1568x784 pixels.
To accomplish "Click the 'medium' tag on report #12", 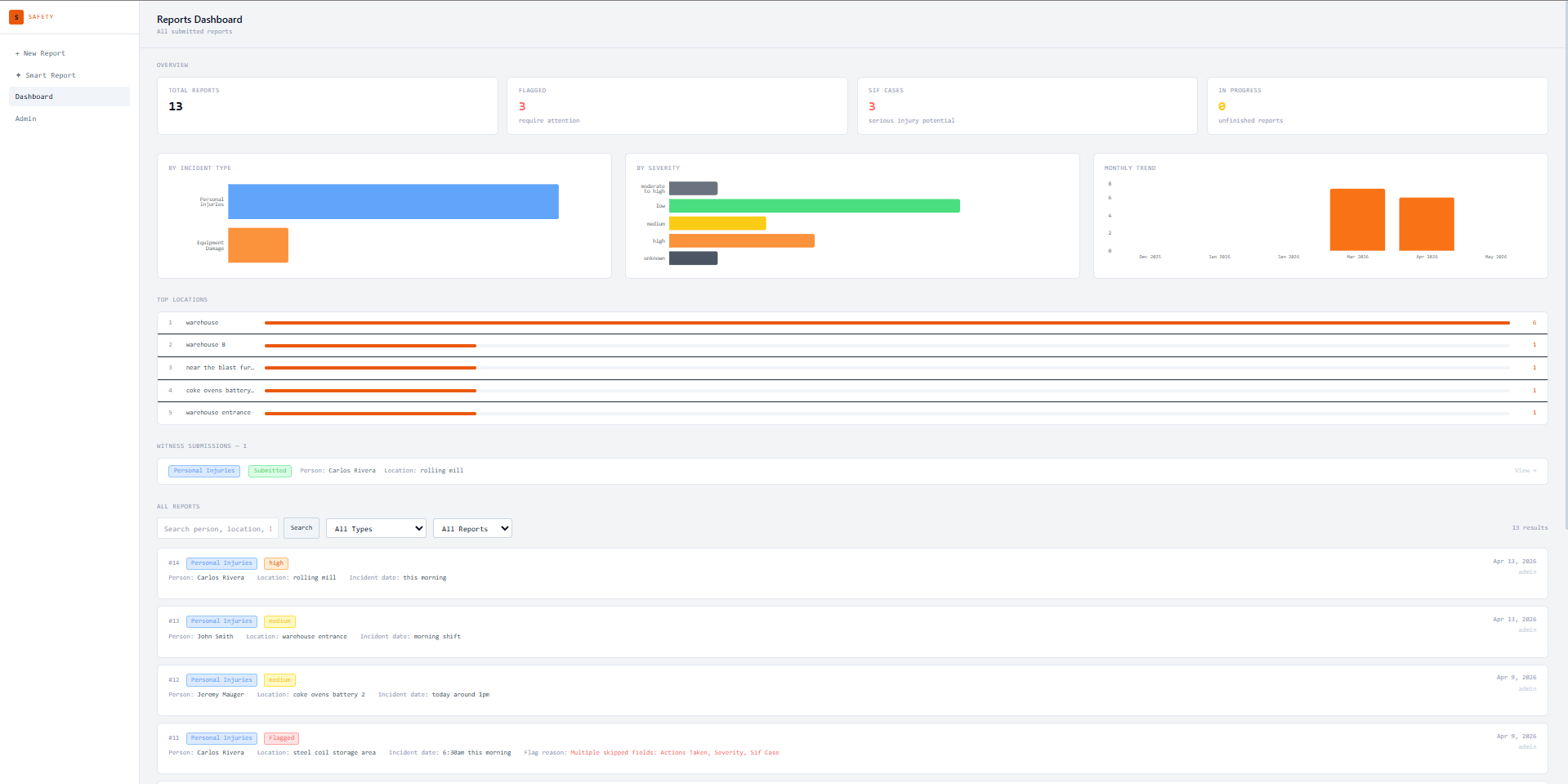I will point(279,680).
